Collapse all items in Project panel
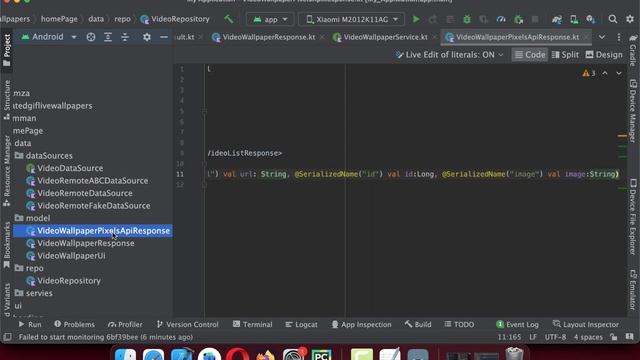640x360 pixels. 125,37
